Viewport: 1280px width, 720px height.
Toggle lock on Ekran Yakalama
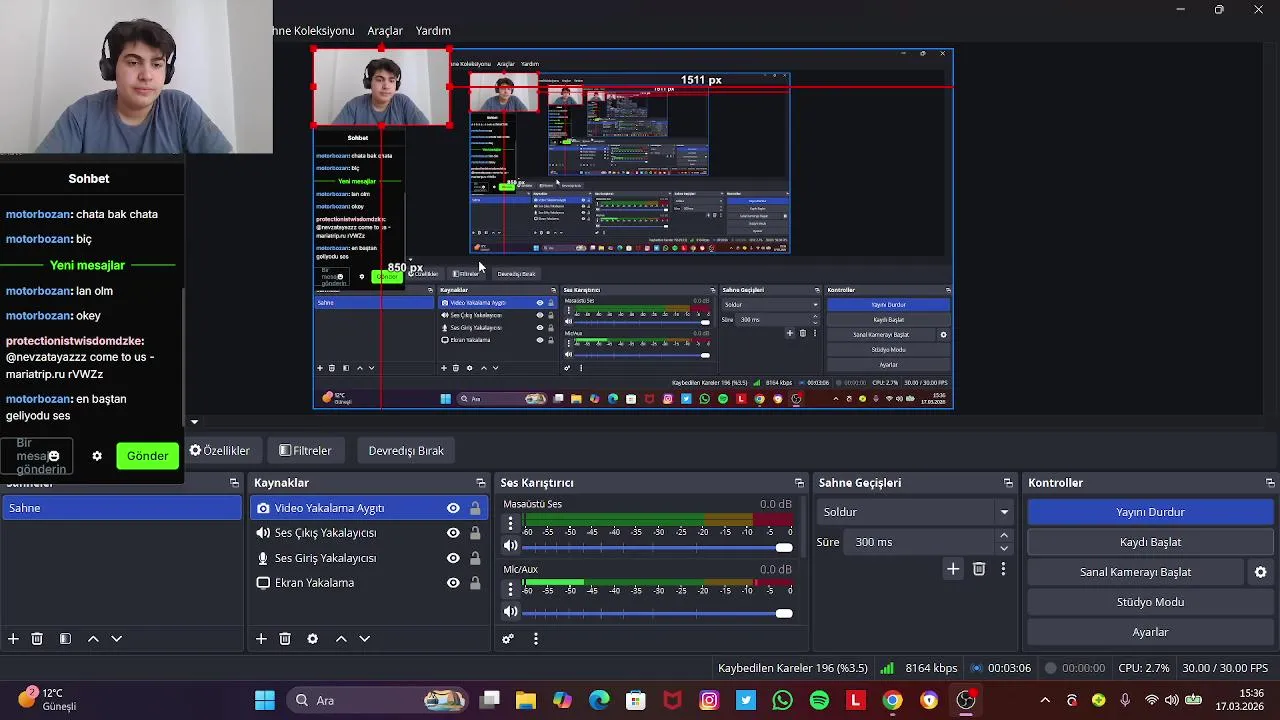click(475, 583)
